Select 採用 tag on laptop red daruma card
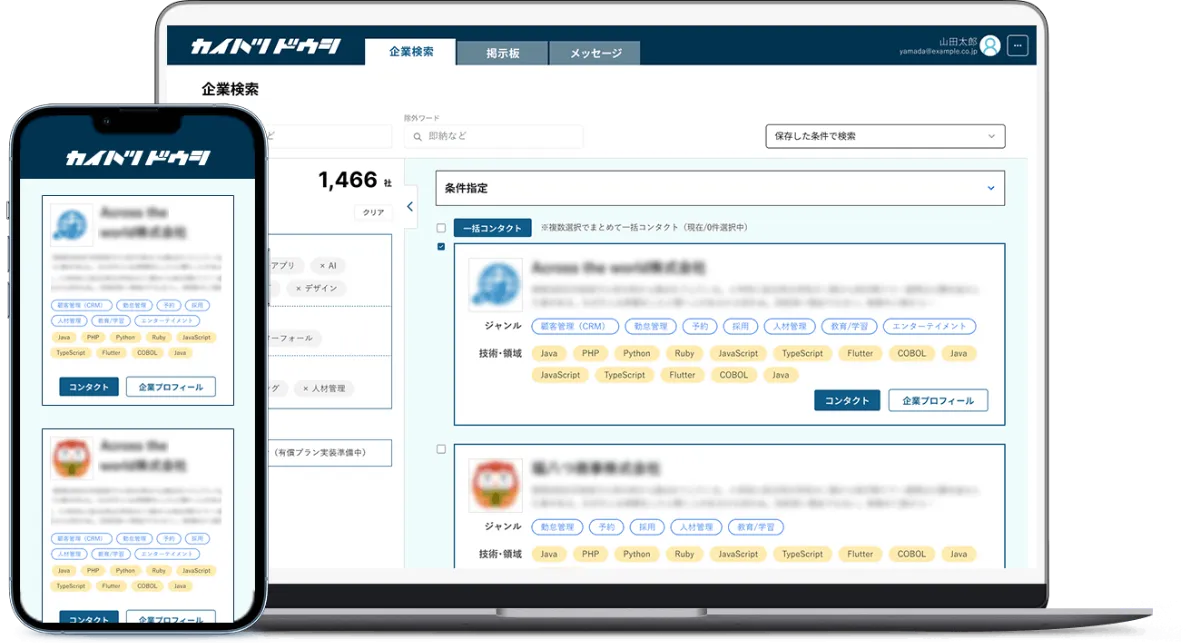The width and height of the screenshot is (1200, 643). (x=647, y=527)
